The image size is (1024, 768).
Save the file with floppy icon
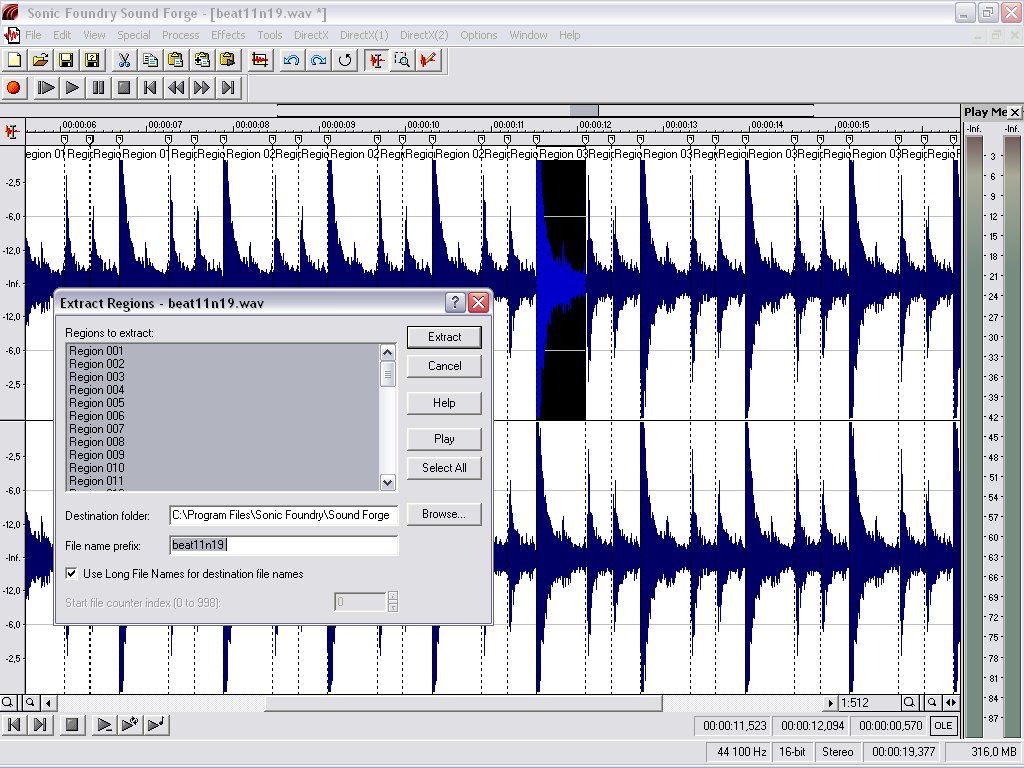click(66, 60)
